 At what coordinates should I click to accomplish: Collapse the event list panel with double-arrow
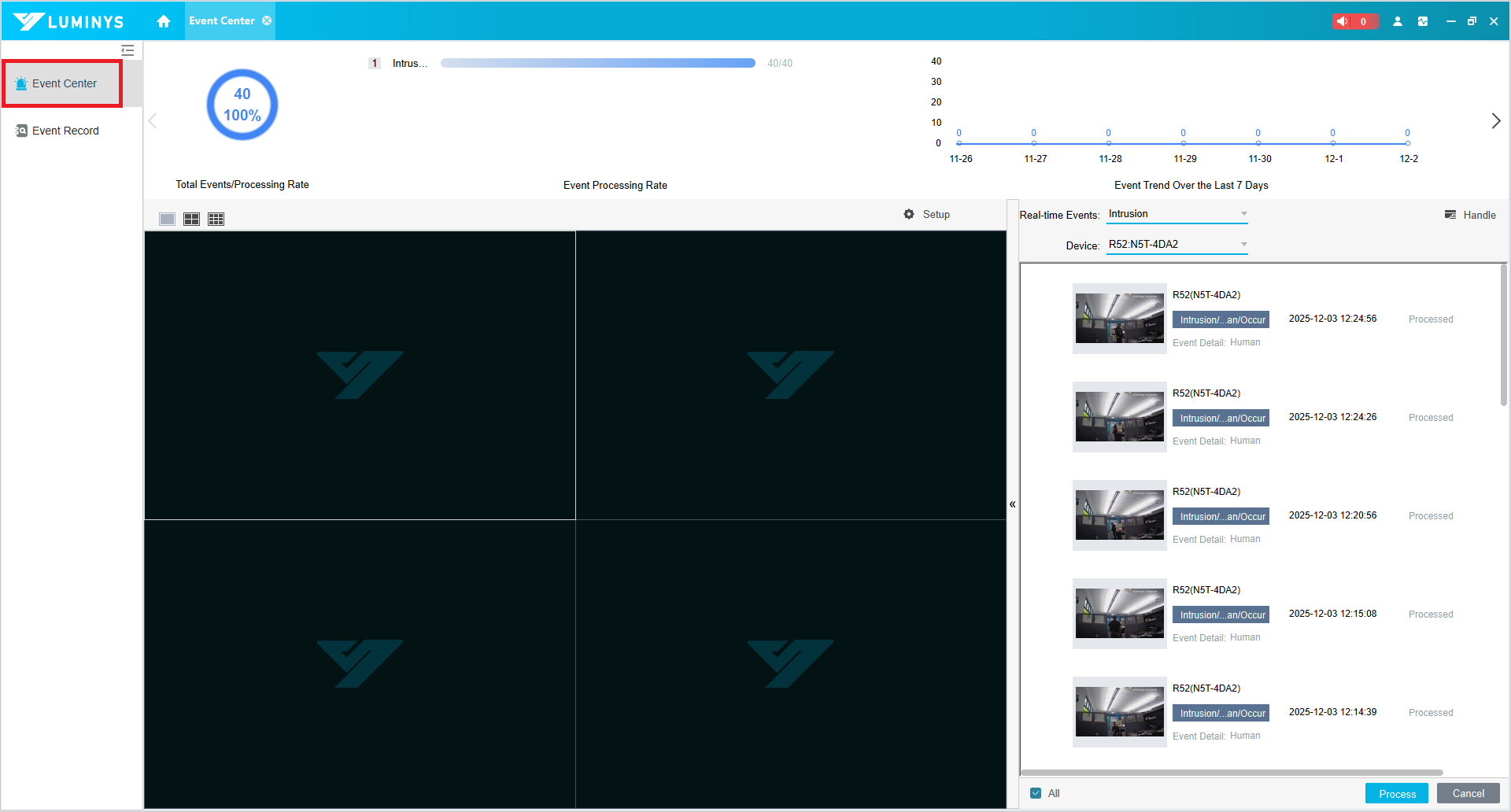(1013, 504)
